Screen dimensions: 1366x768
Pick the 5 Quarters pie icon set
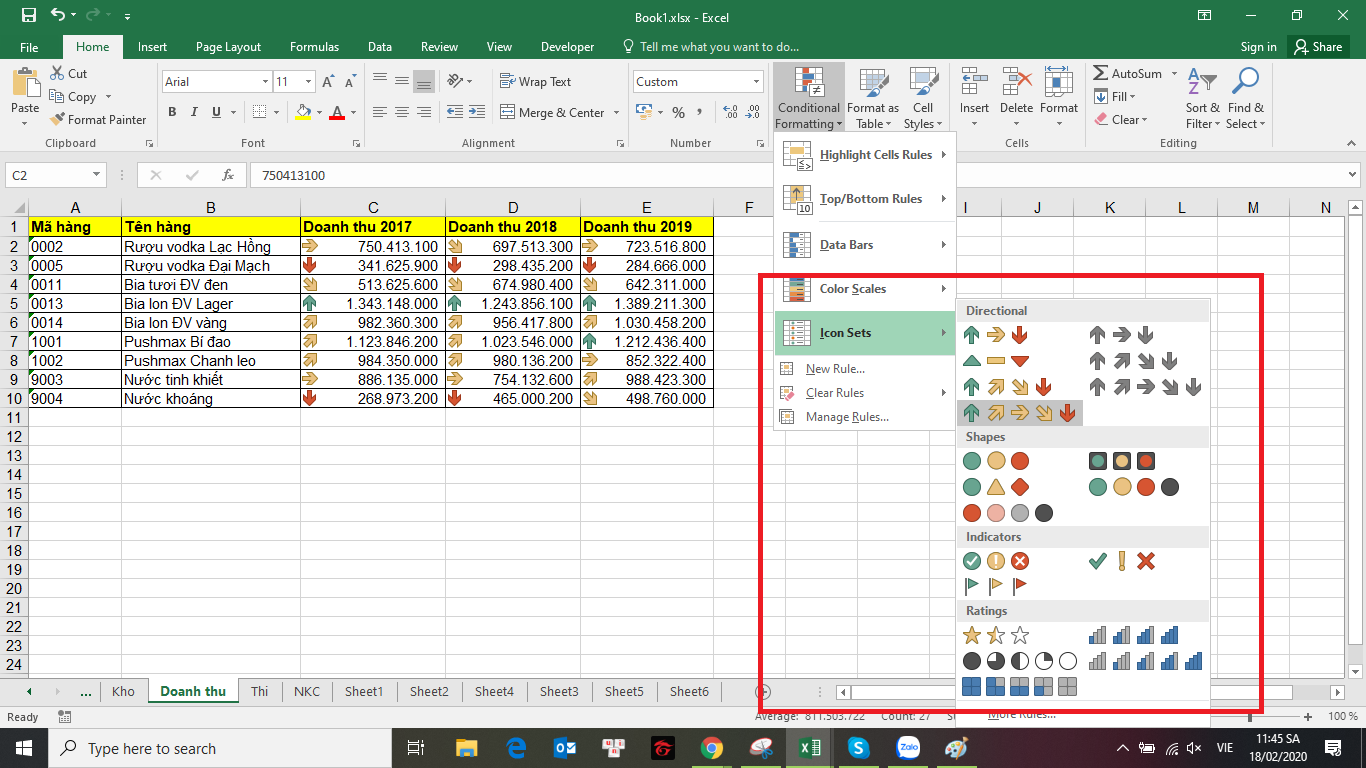tap(1019, 661)
